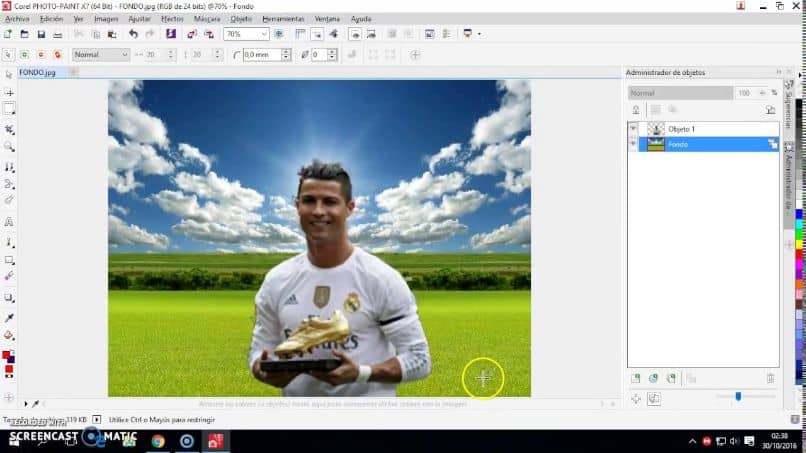Open the merge mode Normal dropdown in object manager

[x=681, y=93]
